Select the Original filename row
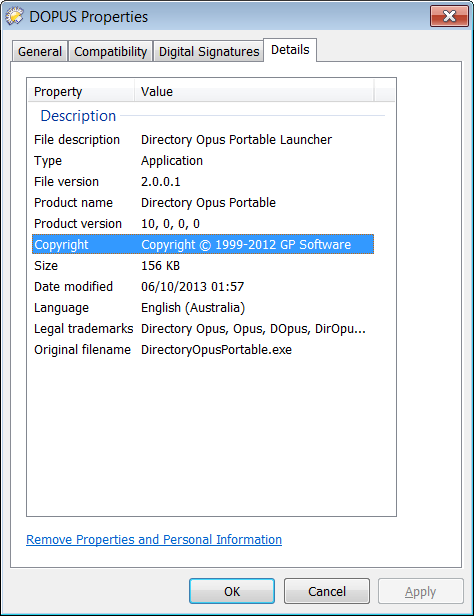 203,350
